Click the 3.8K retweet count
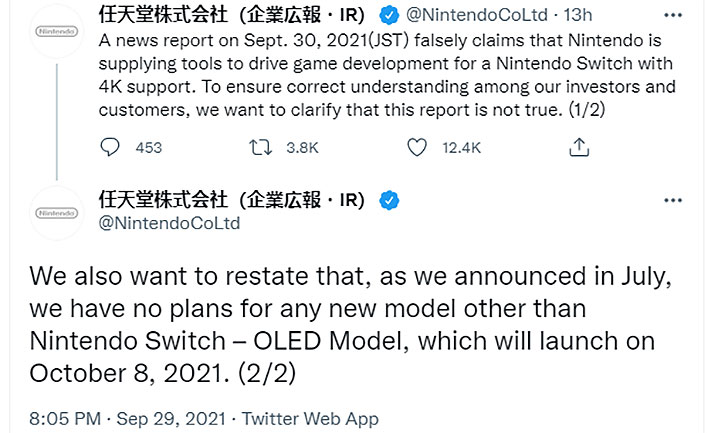 coord(303,148)
